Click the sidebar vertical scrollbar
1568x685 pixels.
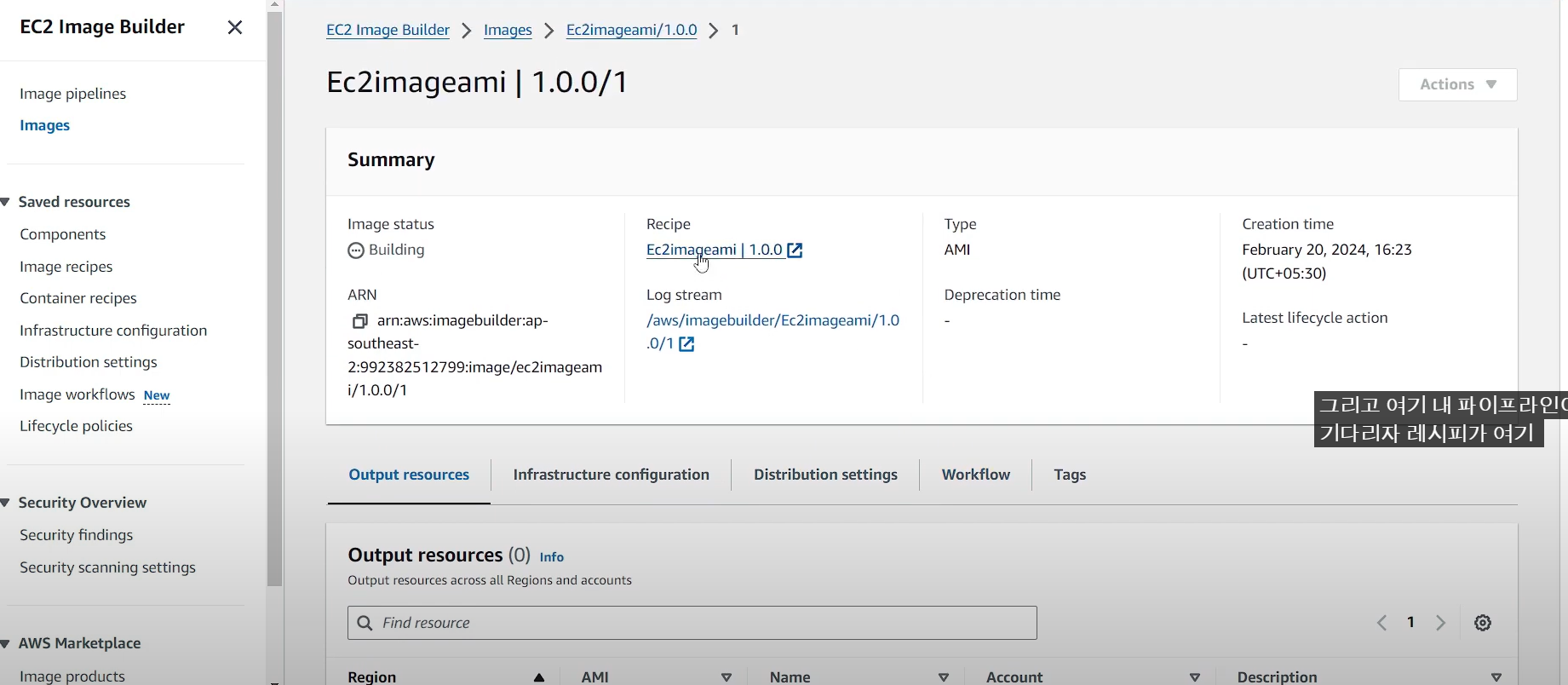click(x=274, y=298)
